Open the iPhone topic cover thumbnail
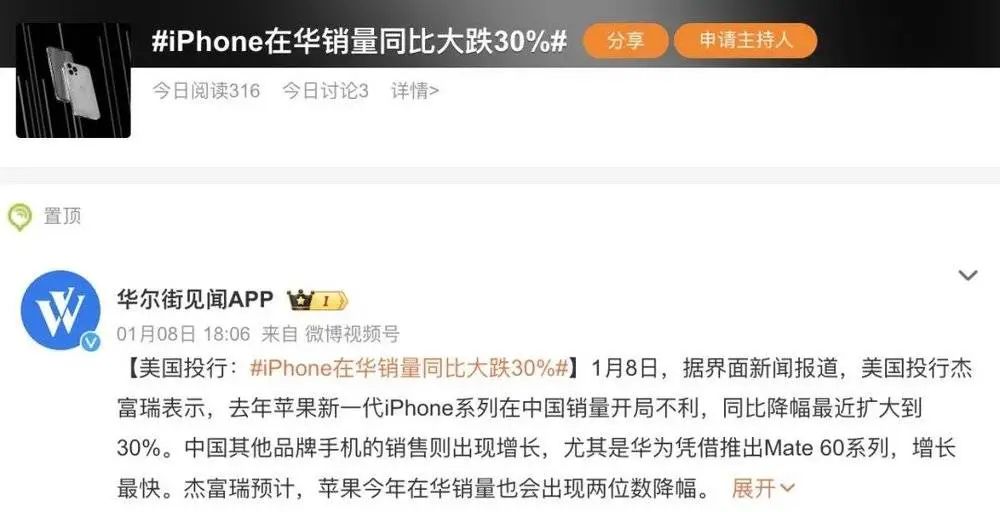The width and height of the screenshot is (1000, 512). 73,80
